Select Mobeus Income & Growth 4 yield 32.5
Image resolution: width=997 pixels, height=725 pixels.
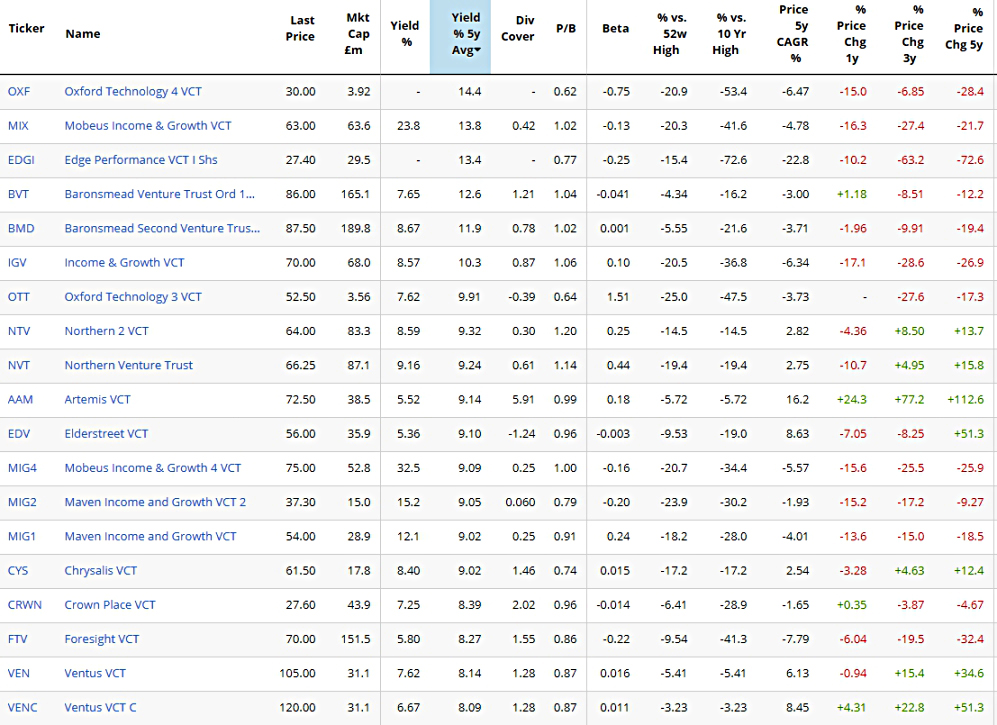click(408, 469)
